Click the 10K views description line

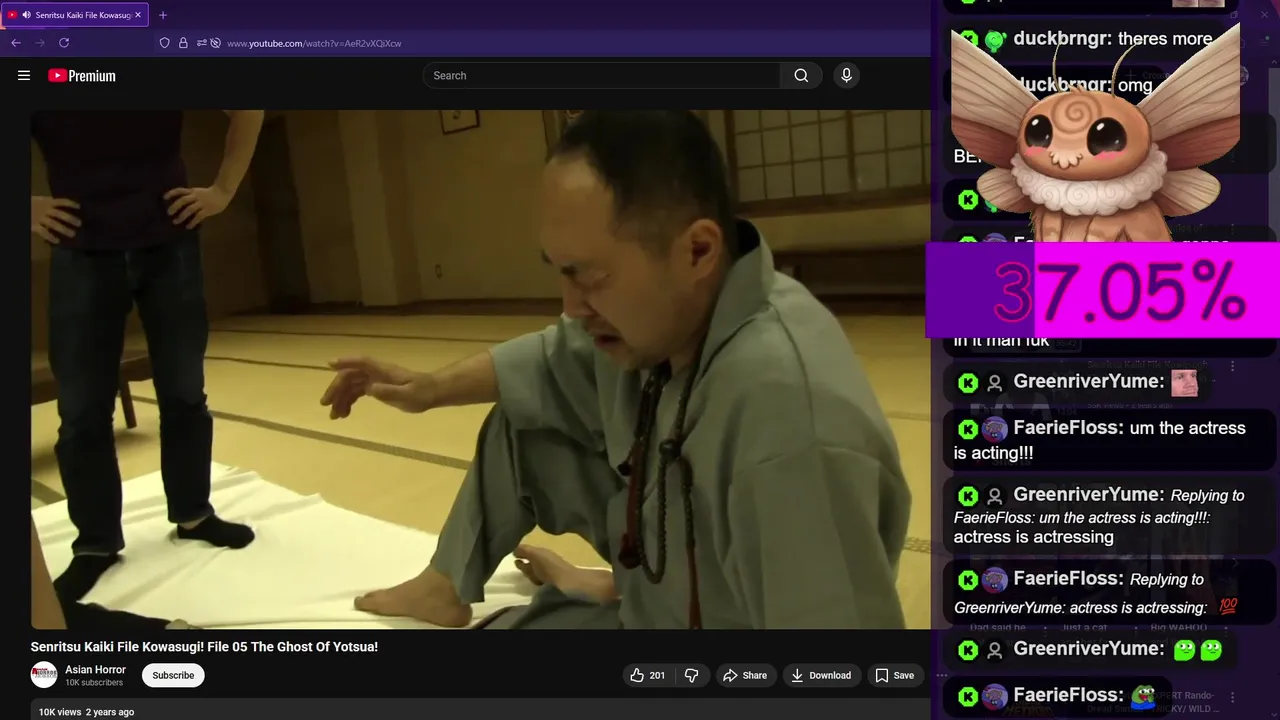coord(86,712)
